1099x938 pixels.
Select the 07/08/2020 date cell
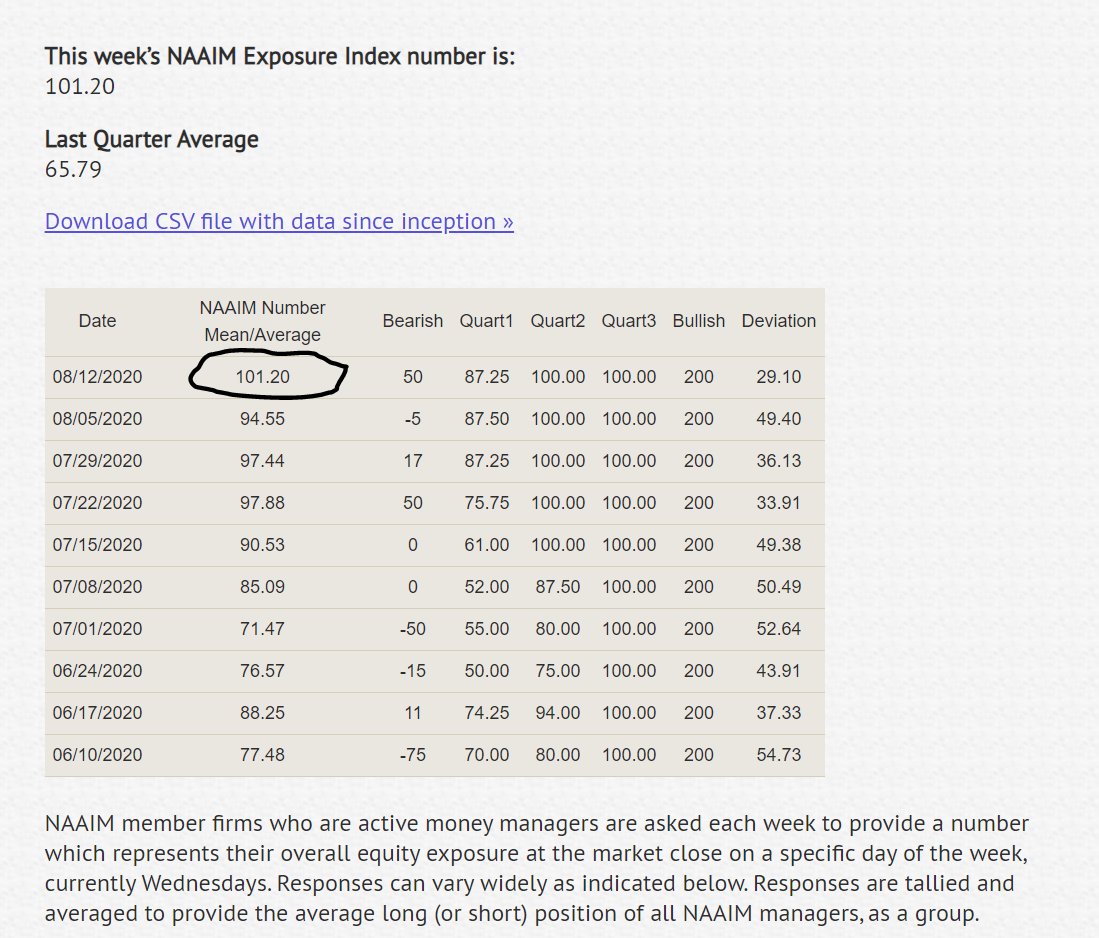coord(97,587)
